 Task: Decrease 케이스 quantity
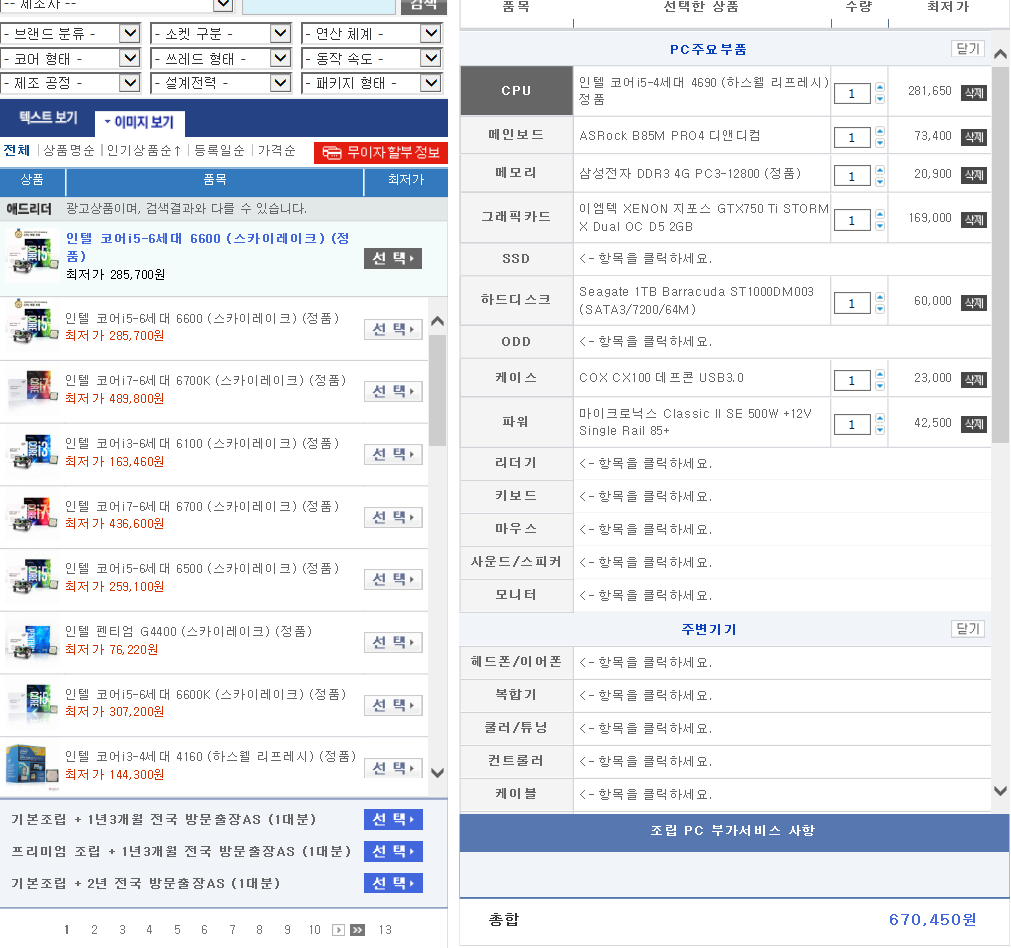880,386
